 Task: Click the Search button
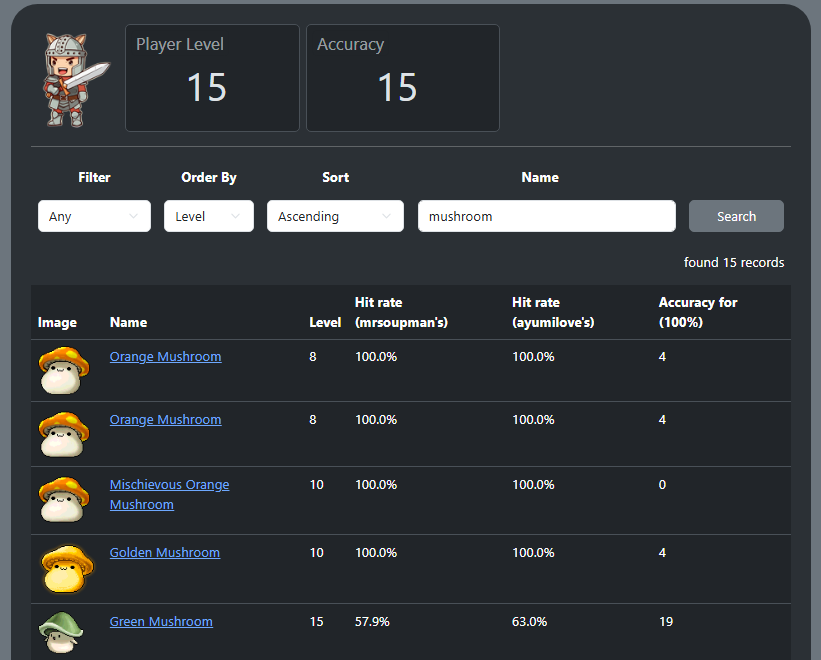pyautogui.click(x=736, y=216)
